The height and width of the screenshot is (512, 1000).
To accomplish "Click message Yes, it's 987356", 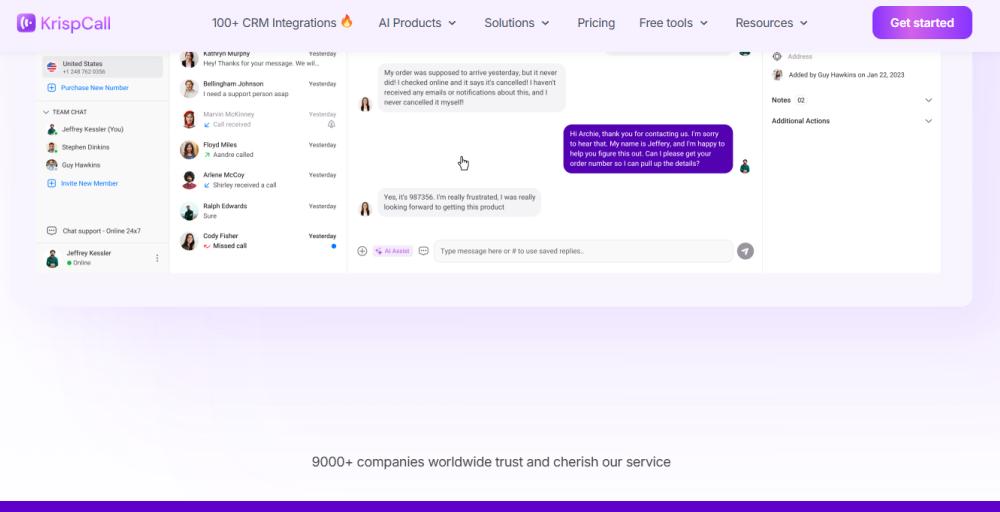I will (459, 202).
